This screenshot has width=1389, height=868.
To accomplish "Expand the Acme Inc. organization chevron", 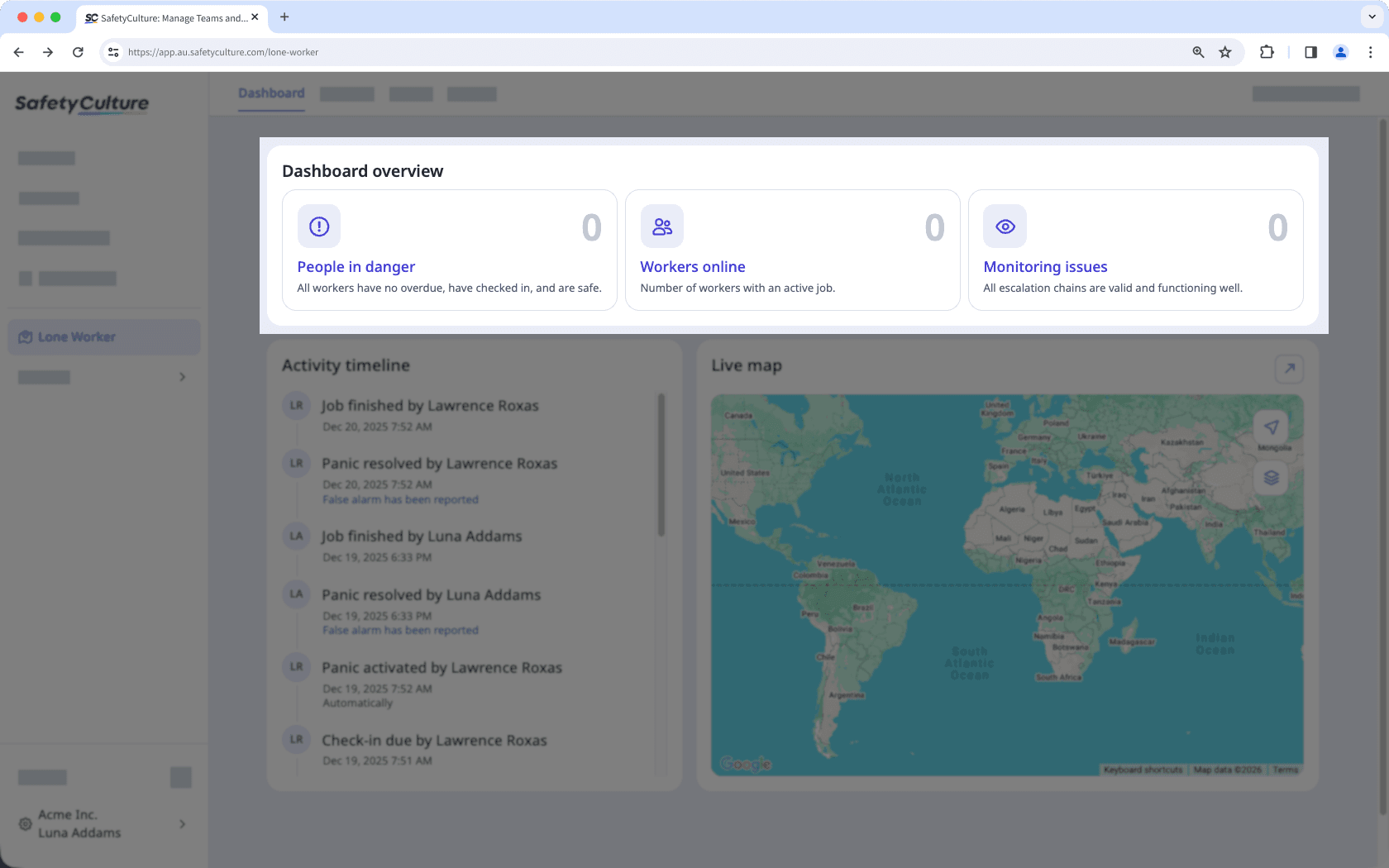I will pyautogui.click(x=182, y=823).
